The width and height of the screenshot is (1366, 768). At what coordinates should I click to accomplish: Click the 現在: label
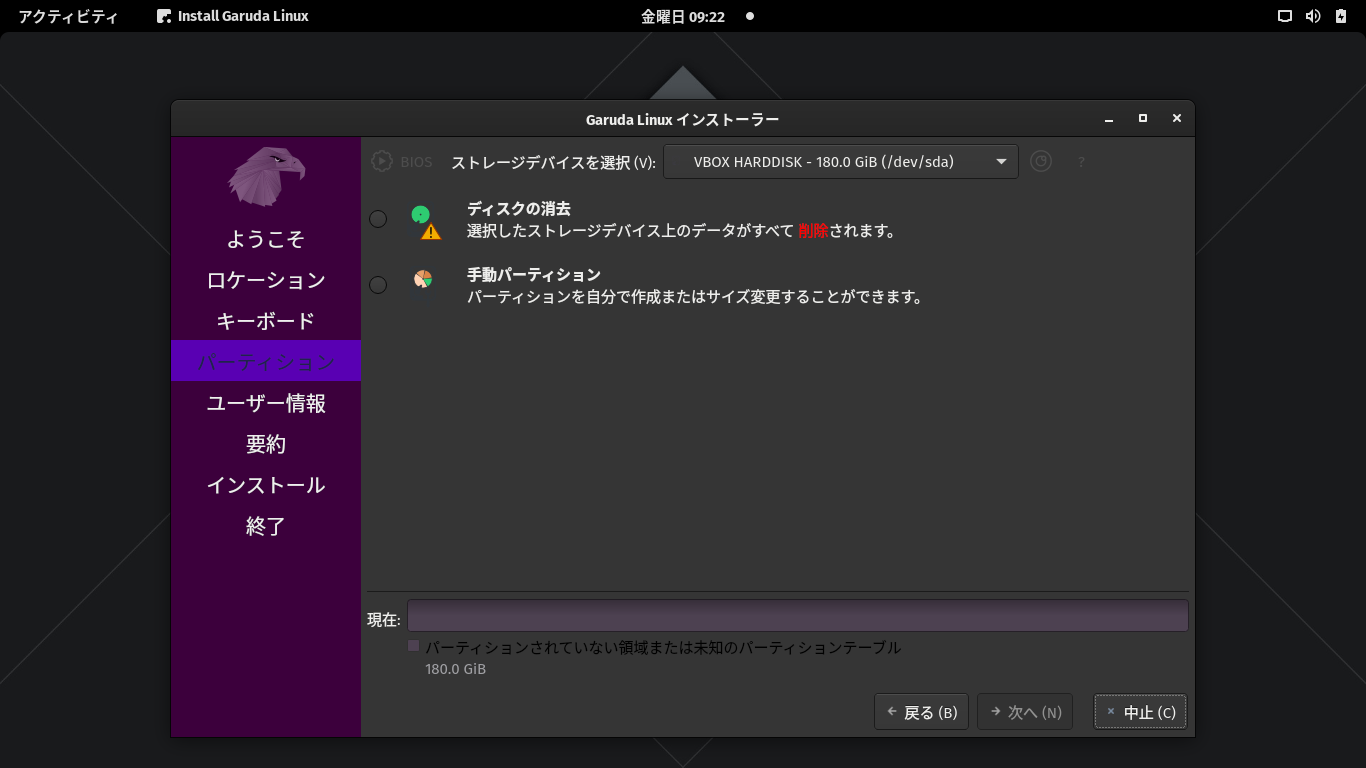(x=383, y=620)
